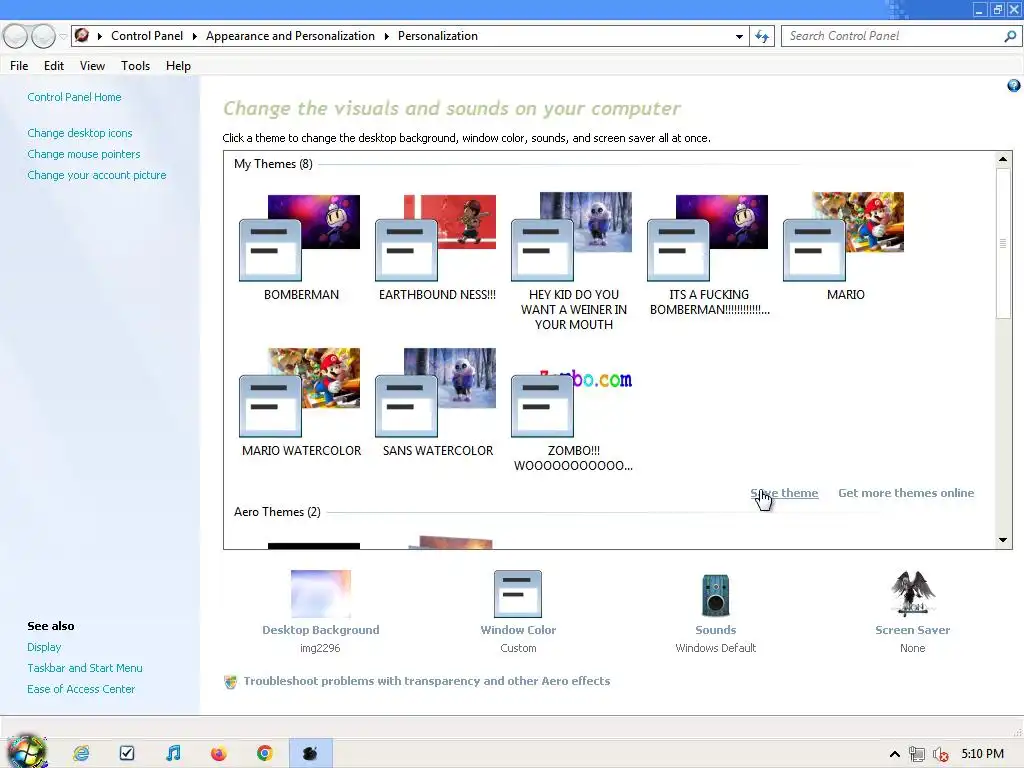Apply the MARIO theme
Viewport: 1024px width, 768px height.
tap(845, 247)
